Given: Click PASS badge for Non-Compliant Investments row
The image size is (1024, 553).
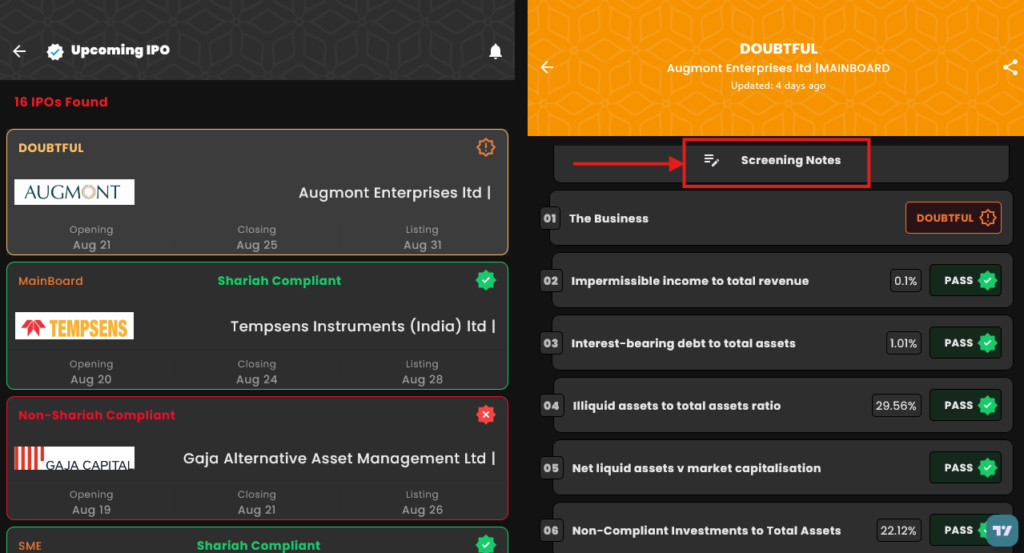Looking at the screenshot, I should pyautogui.click(x=965, y=530).
